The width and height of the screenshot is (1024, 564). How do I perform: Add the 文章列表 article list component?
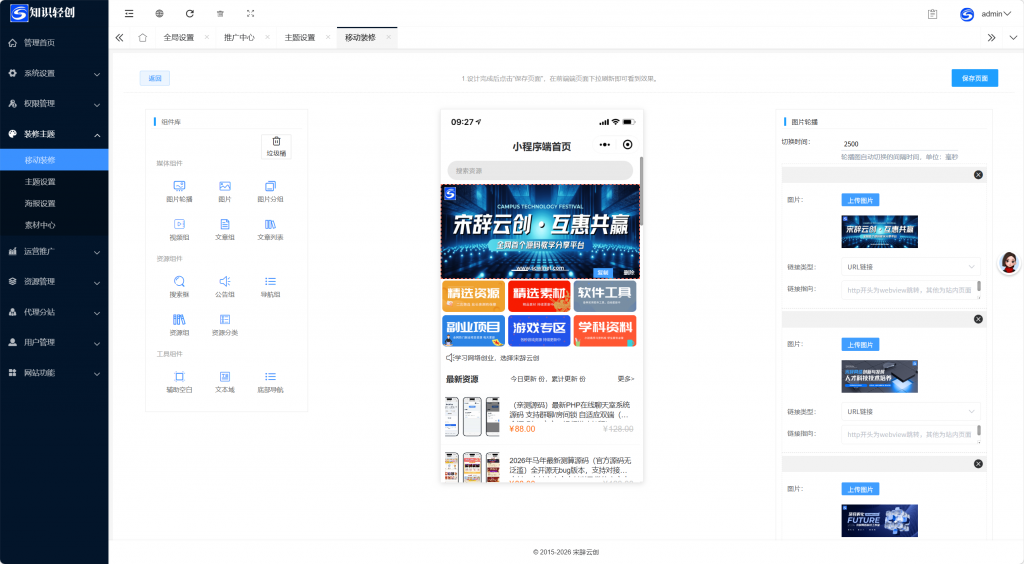[270, 229]
